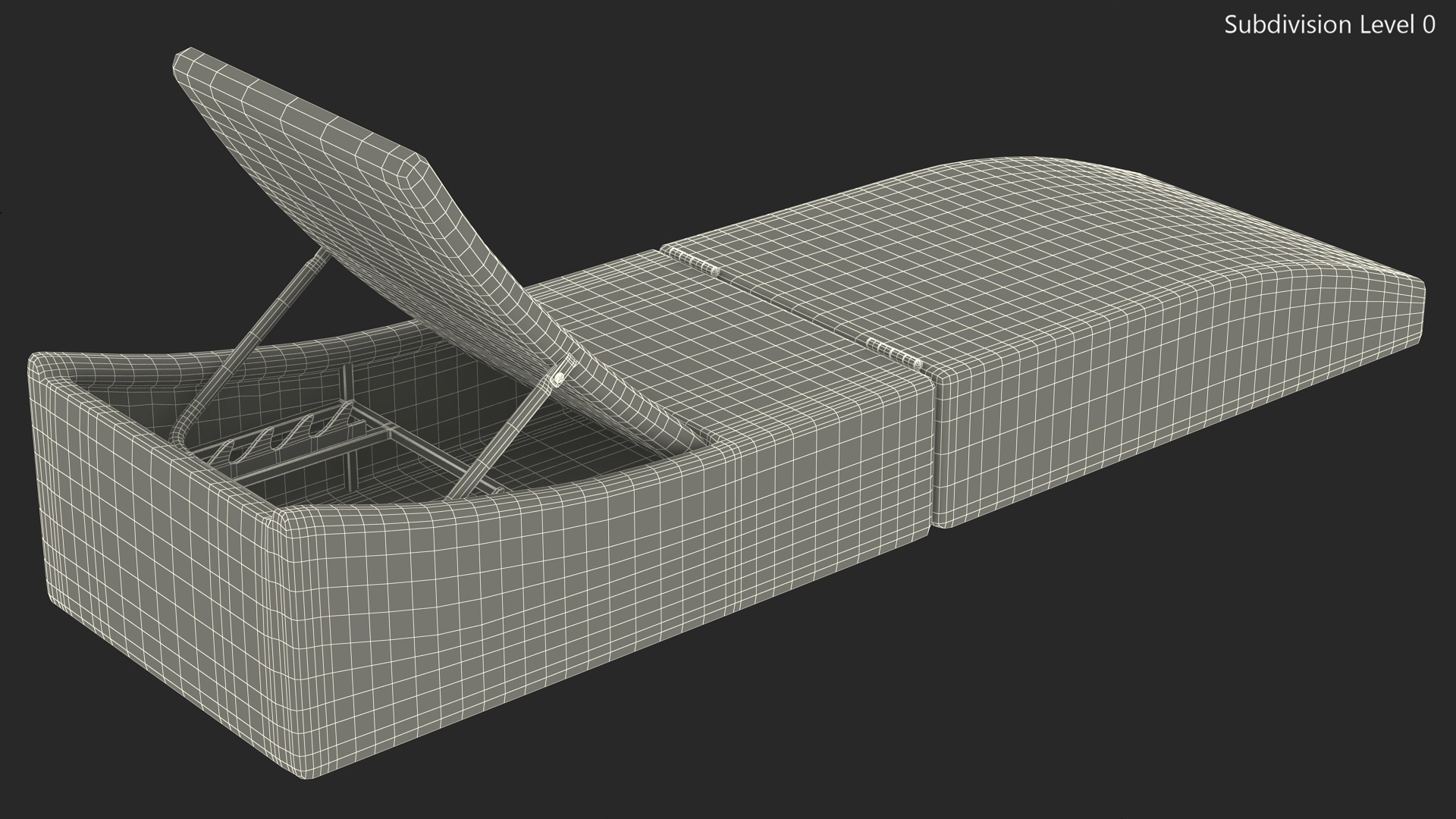Select the lower hinge near the front edge
1456x819 pixels.
[893, 353]
